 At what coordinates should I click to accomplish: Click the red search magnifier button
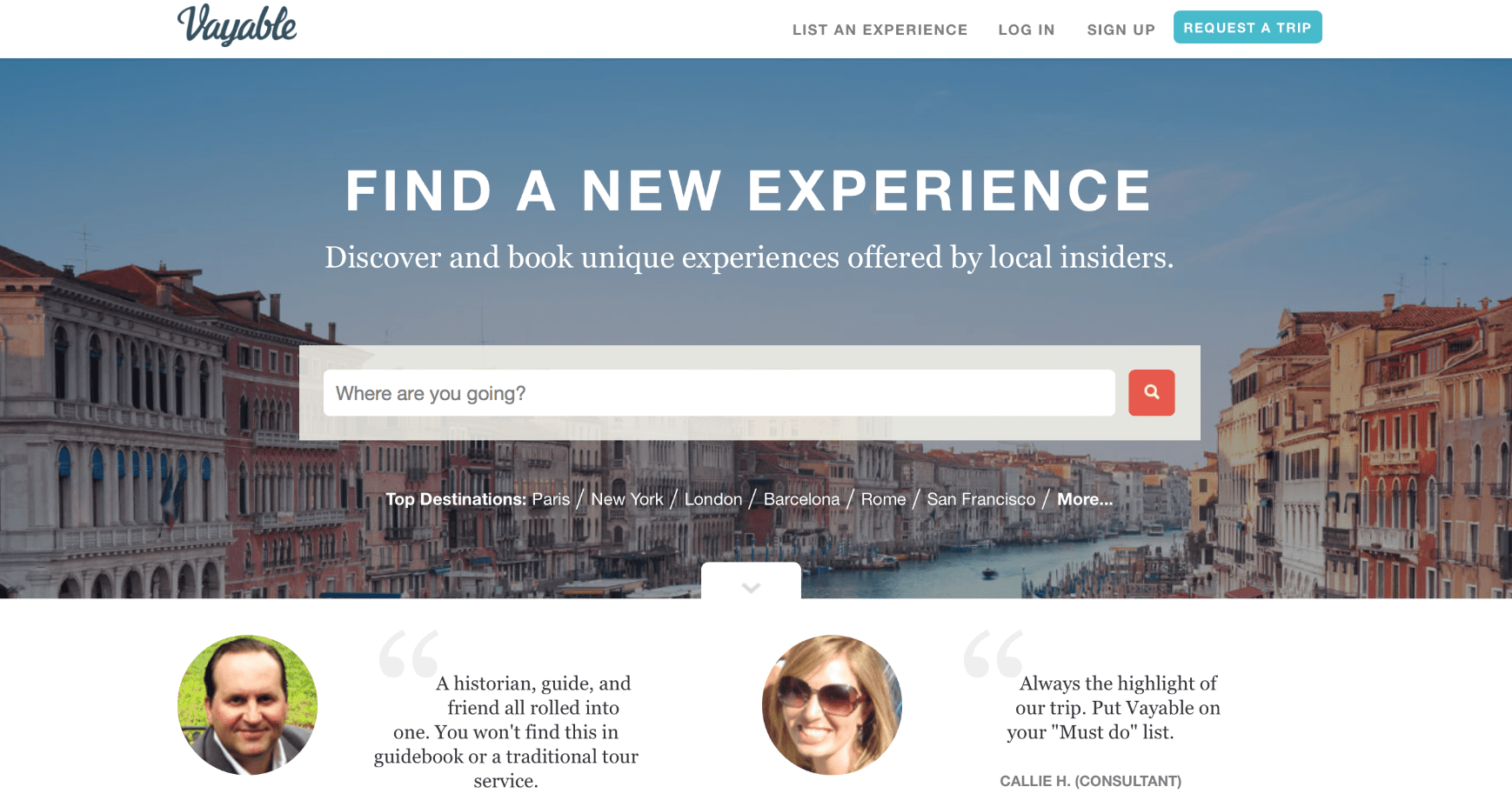[1151, 392]
